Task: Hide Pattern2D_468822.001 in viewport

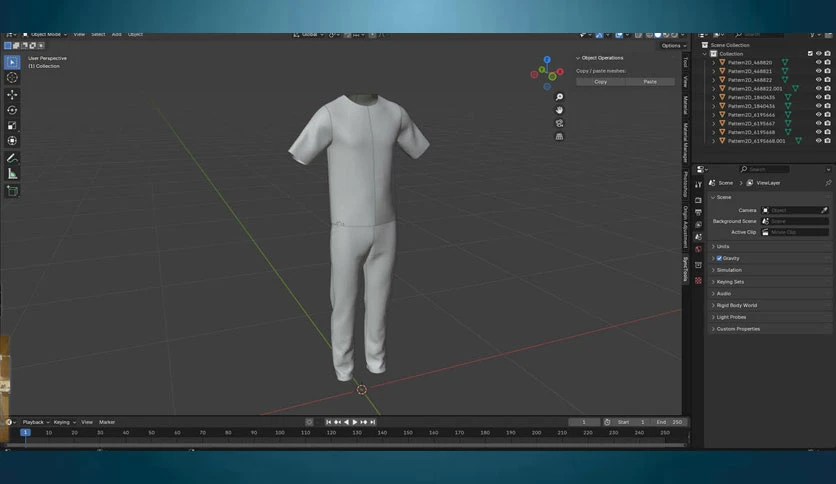Action: [818, 88]
